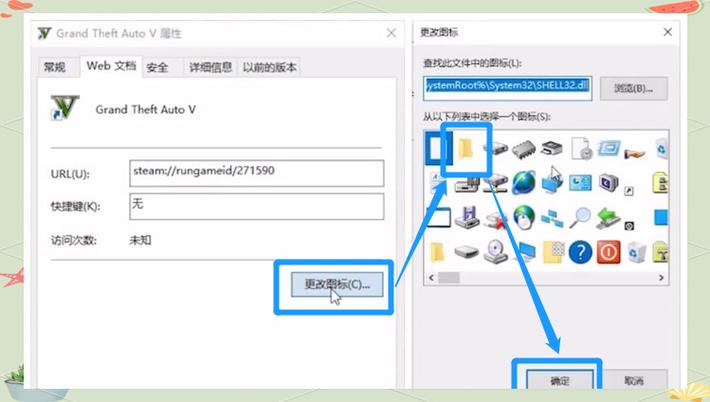The image size is (710, 402).
Task: Select the light-blue run window icon
Action: click(609, 148)
